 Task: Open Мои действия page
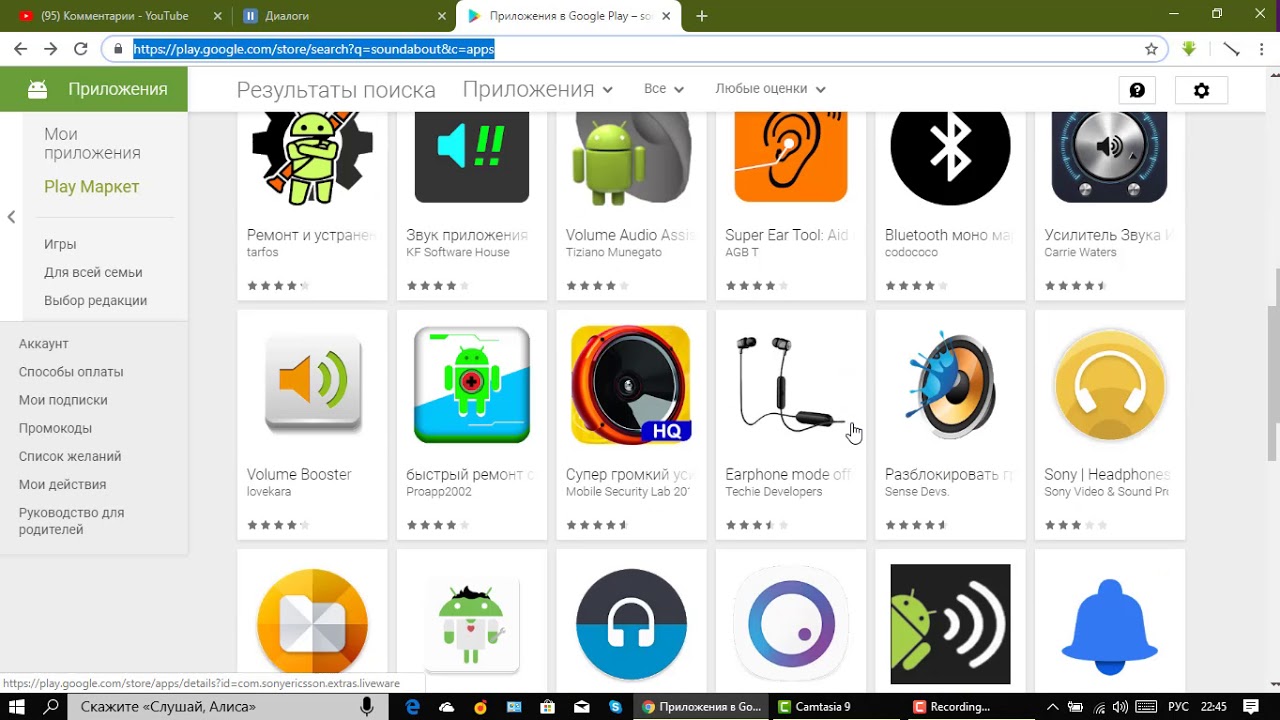[x=62, y=484]
